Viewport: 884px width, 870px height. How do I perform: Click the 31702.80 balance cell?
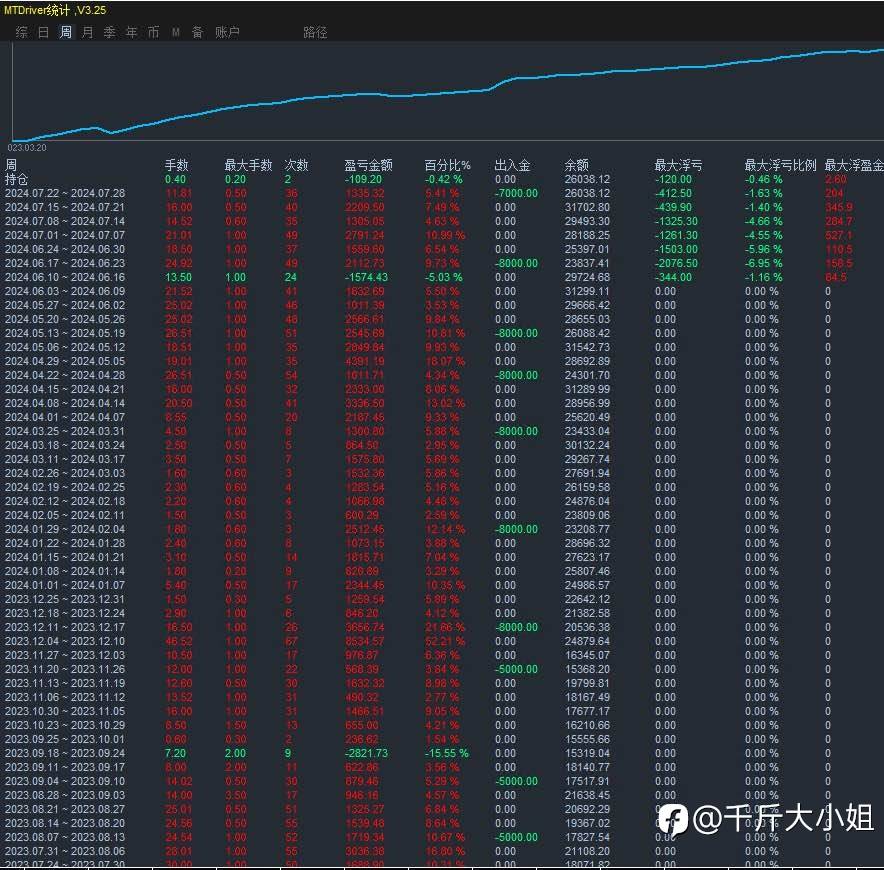coord(587,207)
